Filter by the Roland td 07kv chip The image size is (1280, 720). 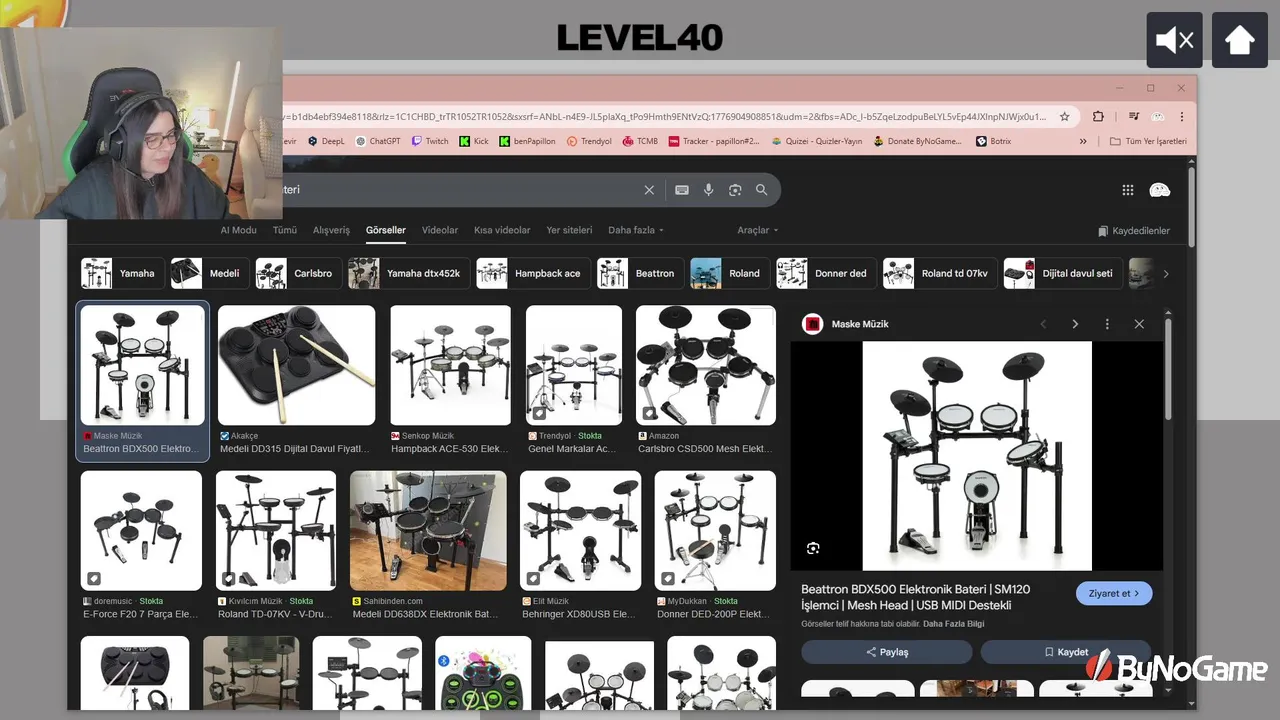point(940,273)
